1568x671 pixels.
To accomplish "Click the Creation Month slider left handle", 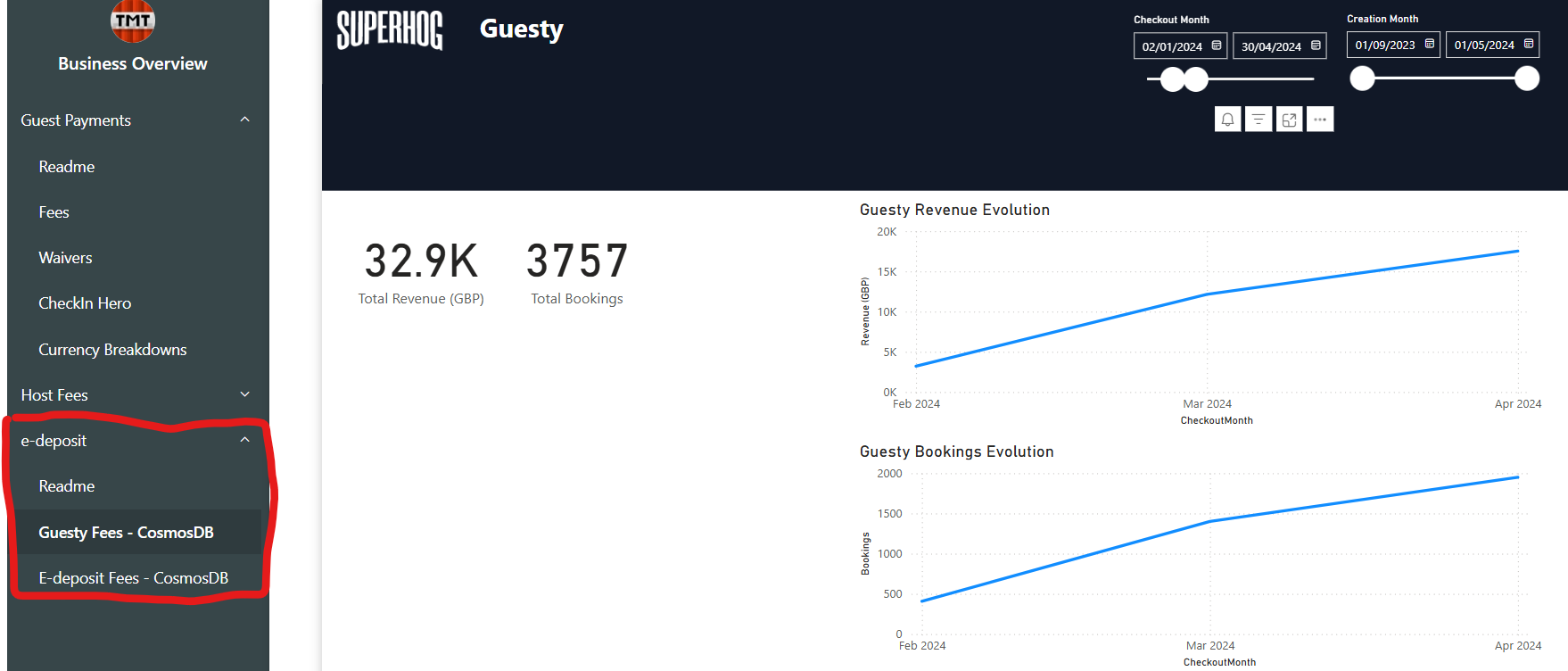I will pyautogui.click(x=1362, y=79).
